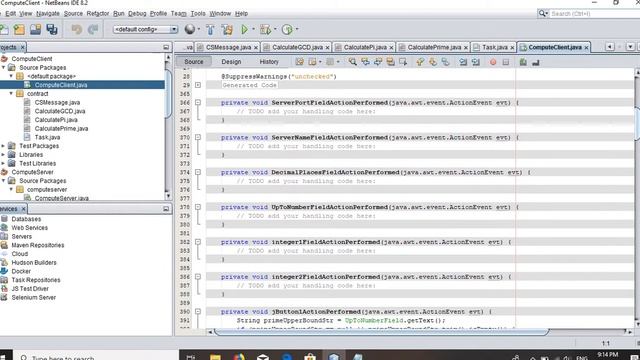Switch to the CSMessage.java tab

coord(228,47)
